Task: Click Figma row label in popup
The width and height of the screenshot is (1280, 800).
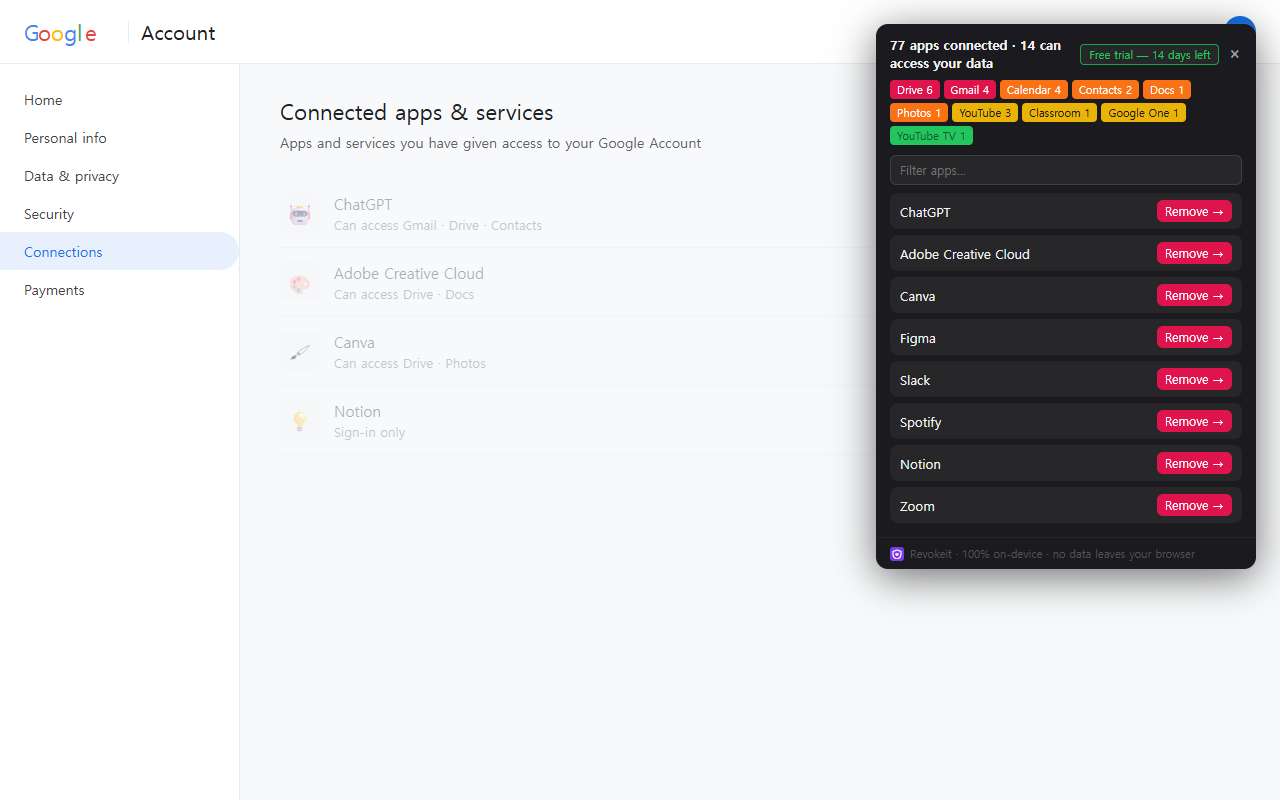Action: pos(918,338)
